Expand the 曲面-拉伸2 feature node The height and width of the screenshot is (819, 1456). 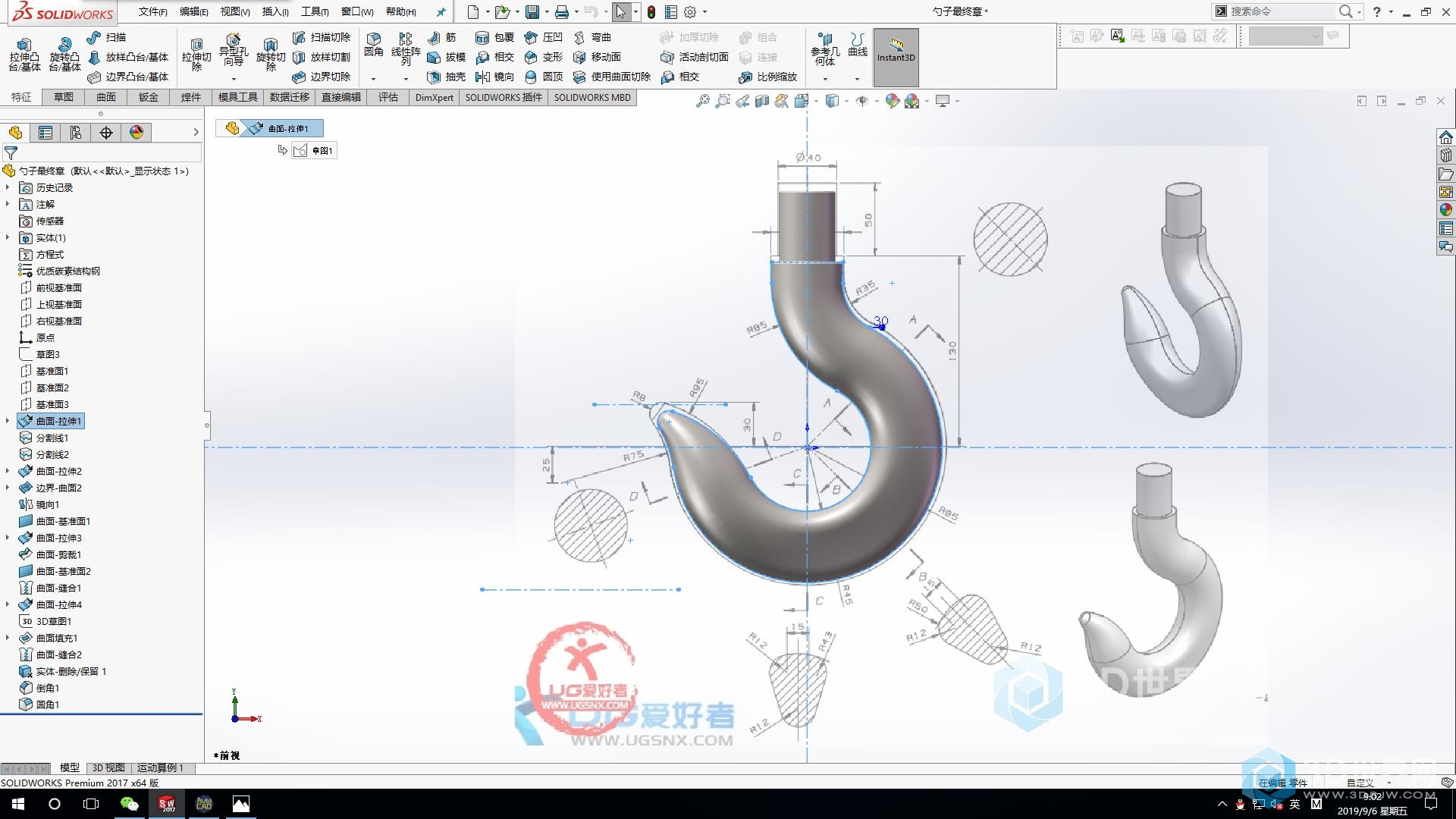tap(8, 471)
